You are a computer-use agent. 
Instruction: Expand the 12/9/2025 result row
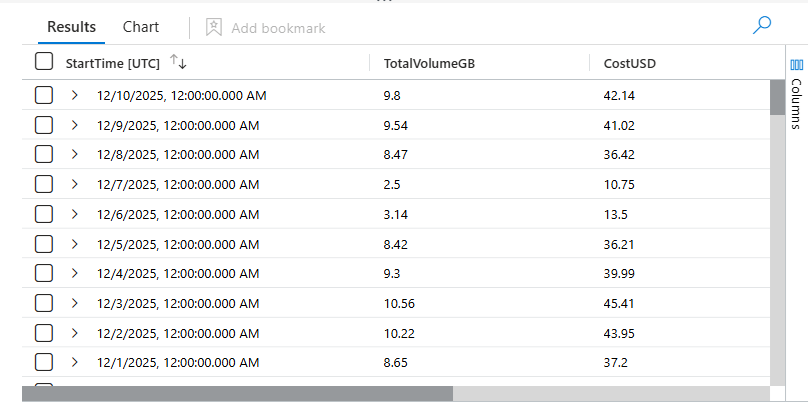75,126
